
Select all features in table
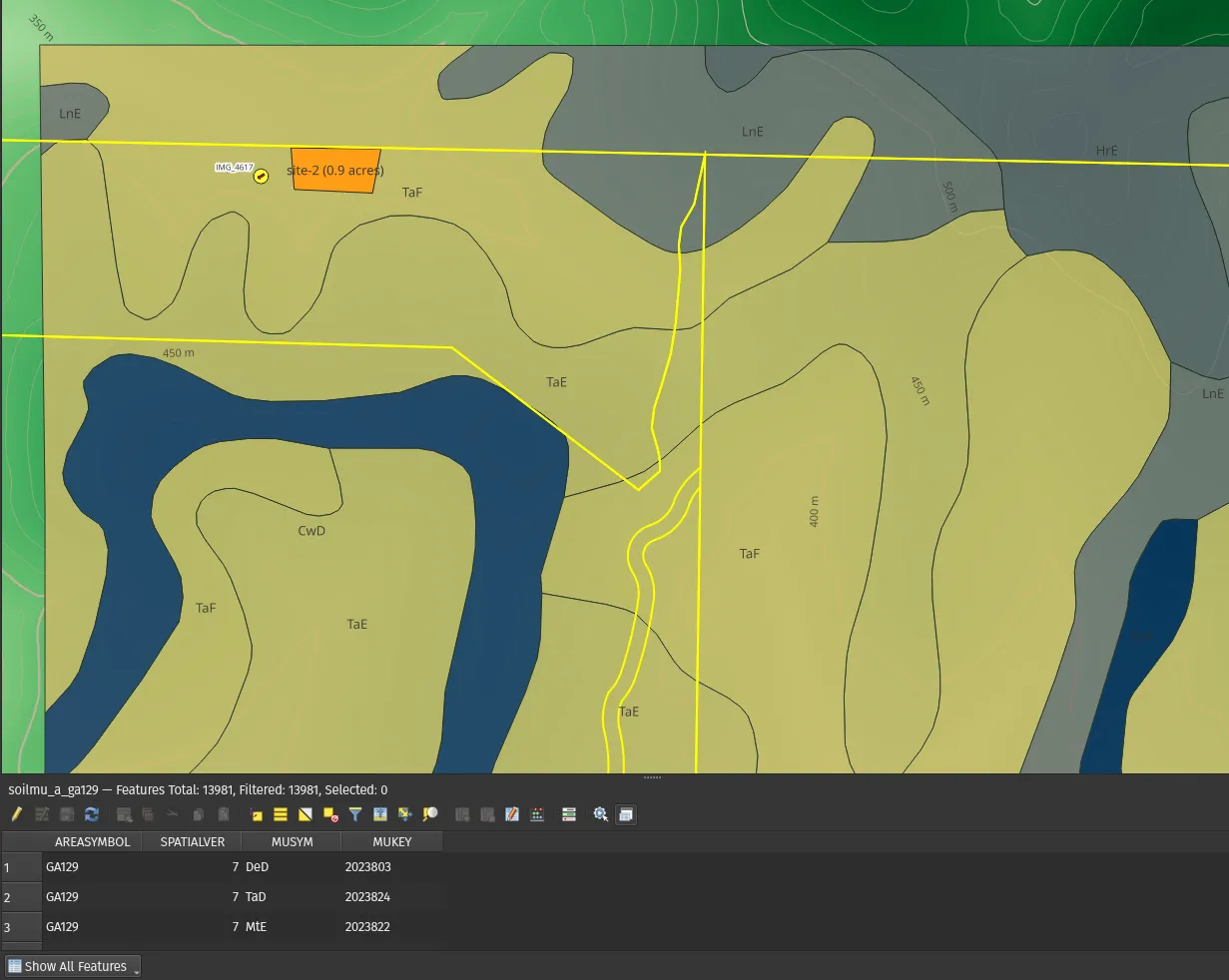[281, 814]
